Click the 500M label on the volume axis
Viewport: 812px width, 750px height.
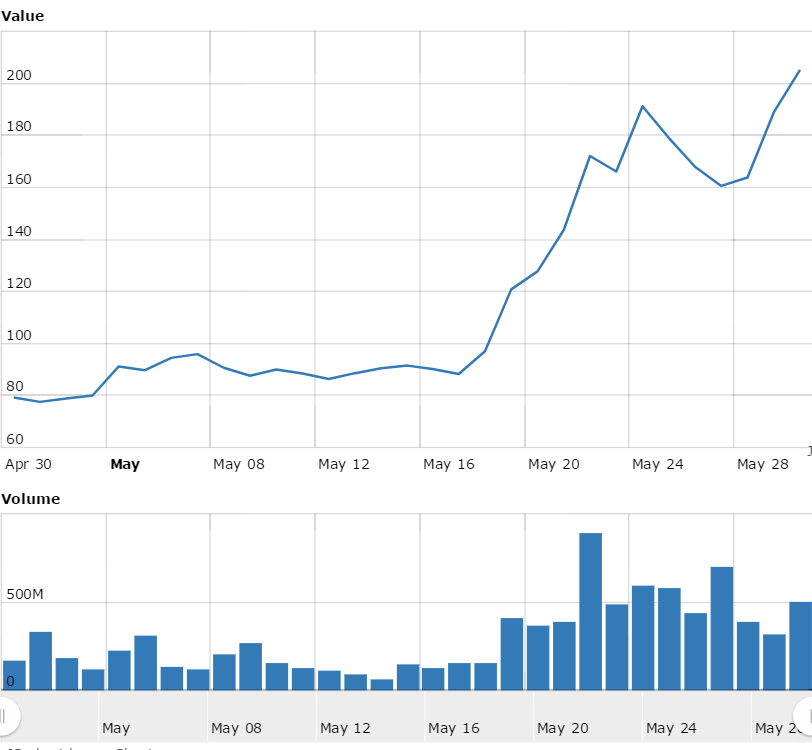(25, 595)
